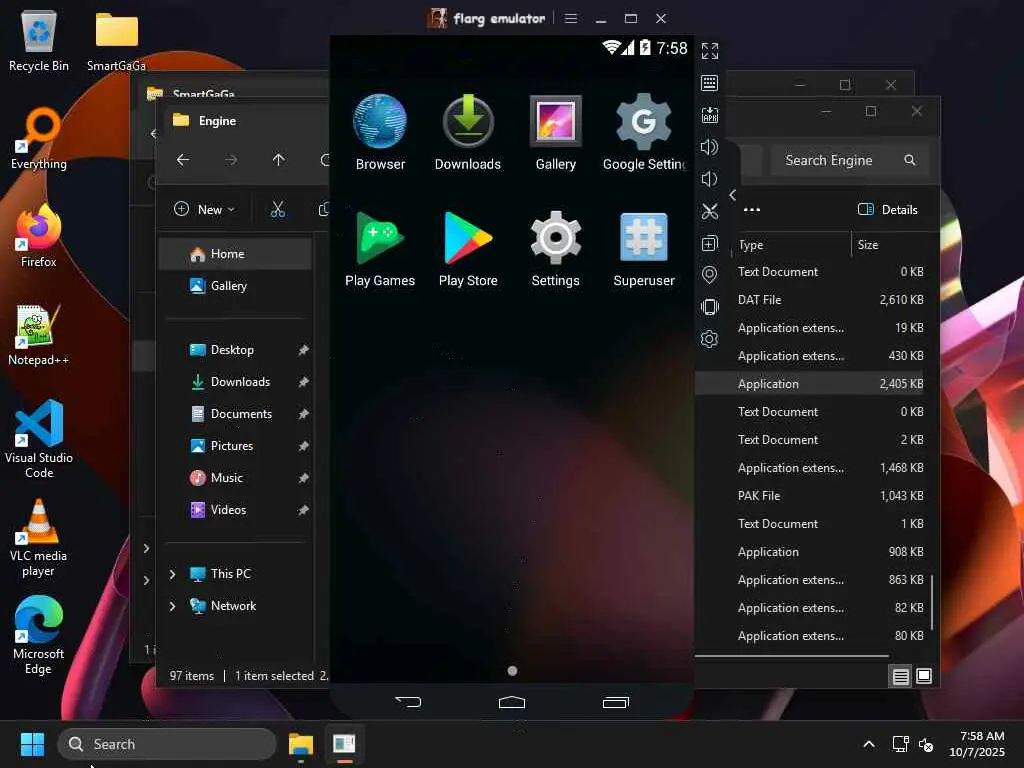Go up one folder in Engine window
This screenshot has height=768, width=1024.
click(279, 159)
